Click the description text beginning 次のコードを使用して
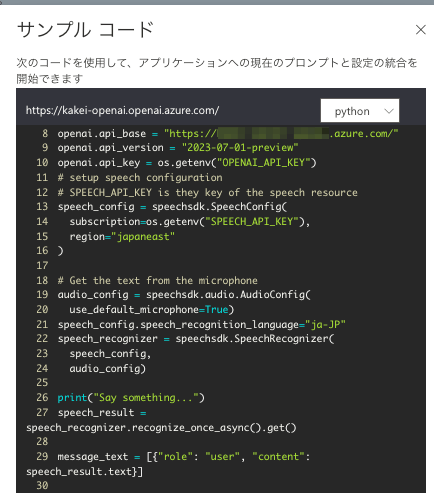The image size is (434, 493). 217,70
